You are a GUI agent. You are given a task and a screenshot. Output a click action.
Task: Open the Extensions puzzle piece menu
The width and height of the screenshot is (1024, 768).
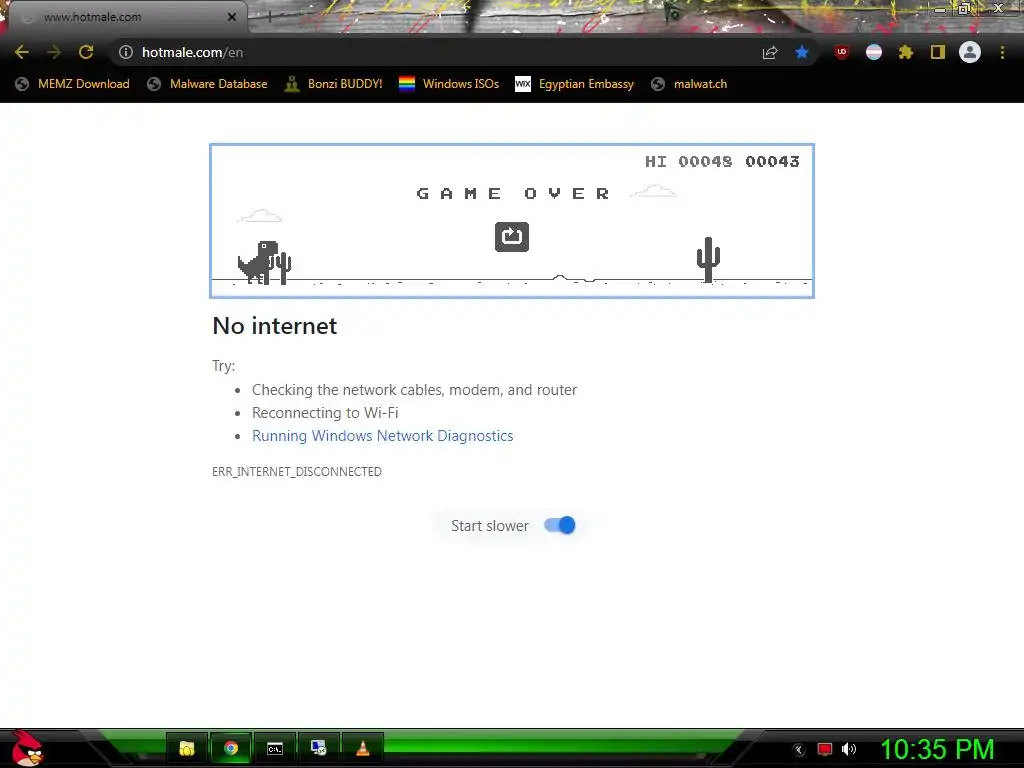click(x=906, y=52)
